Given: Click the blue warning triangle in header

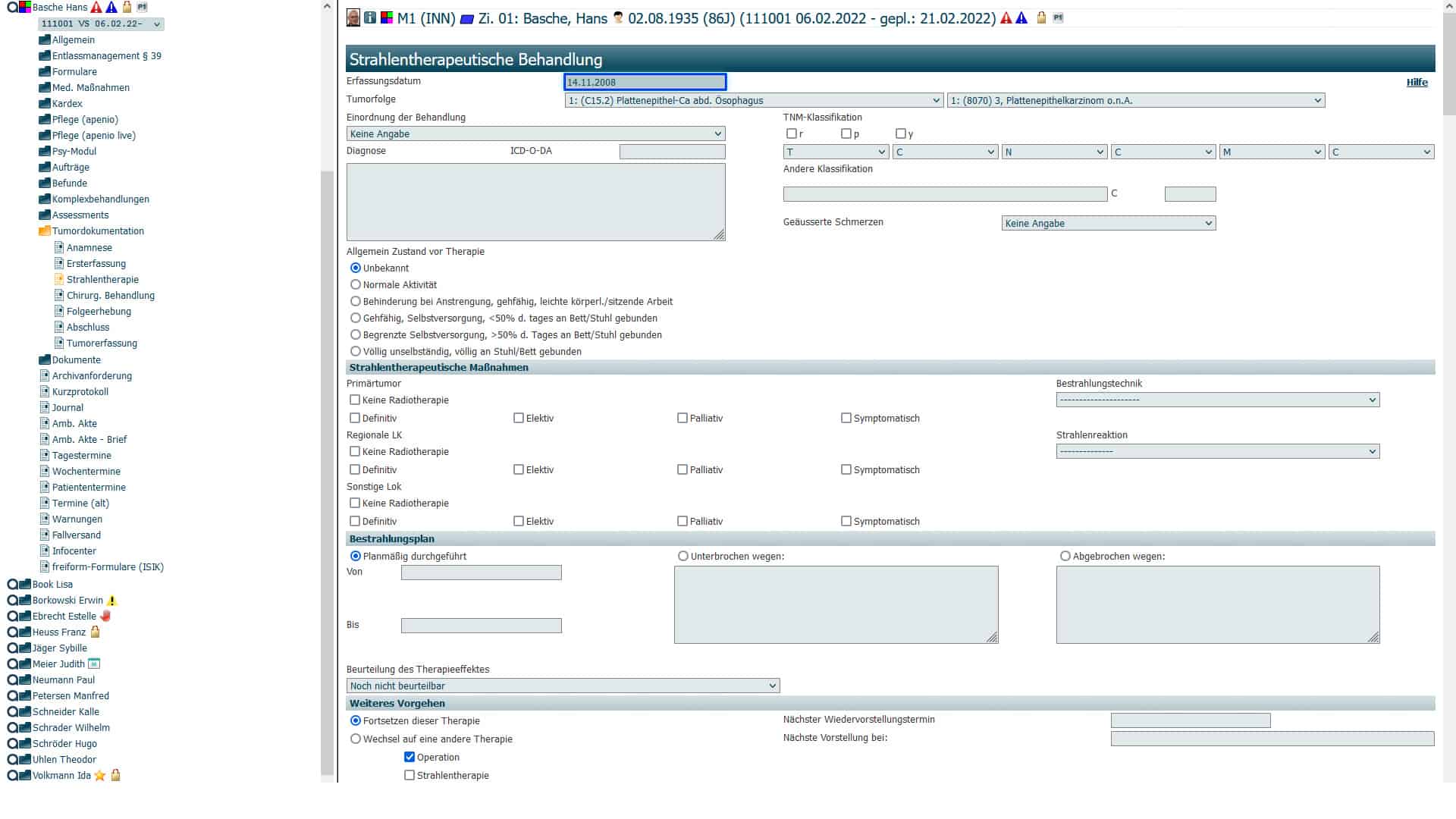Looking at the screenshot, I should point(1021,17).
